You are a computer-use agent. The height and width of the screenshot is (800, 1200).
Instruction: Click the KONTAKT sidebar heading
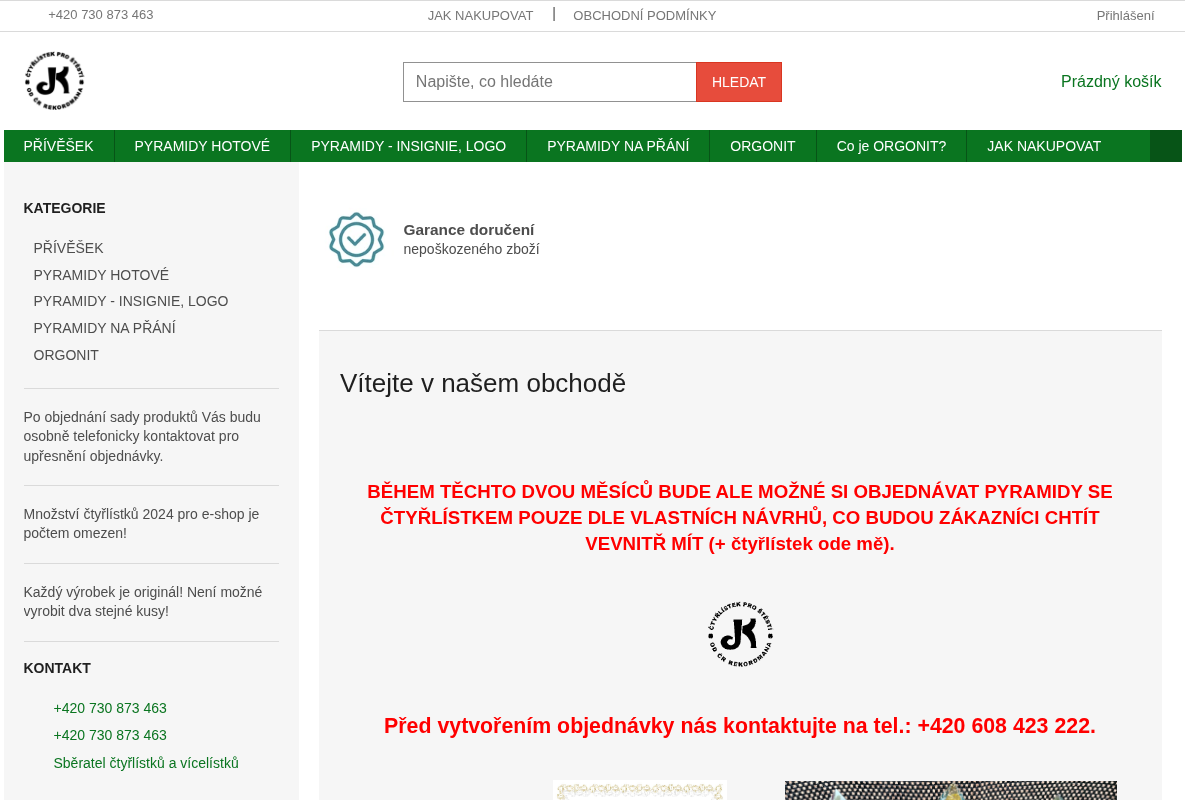57,668
